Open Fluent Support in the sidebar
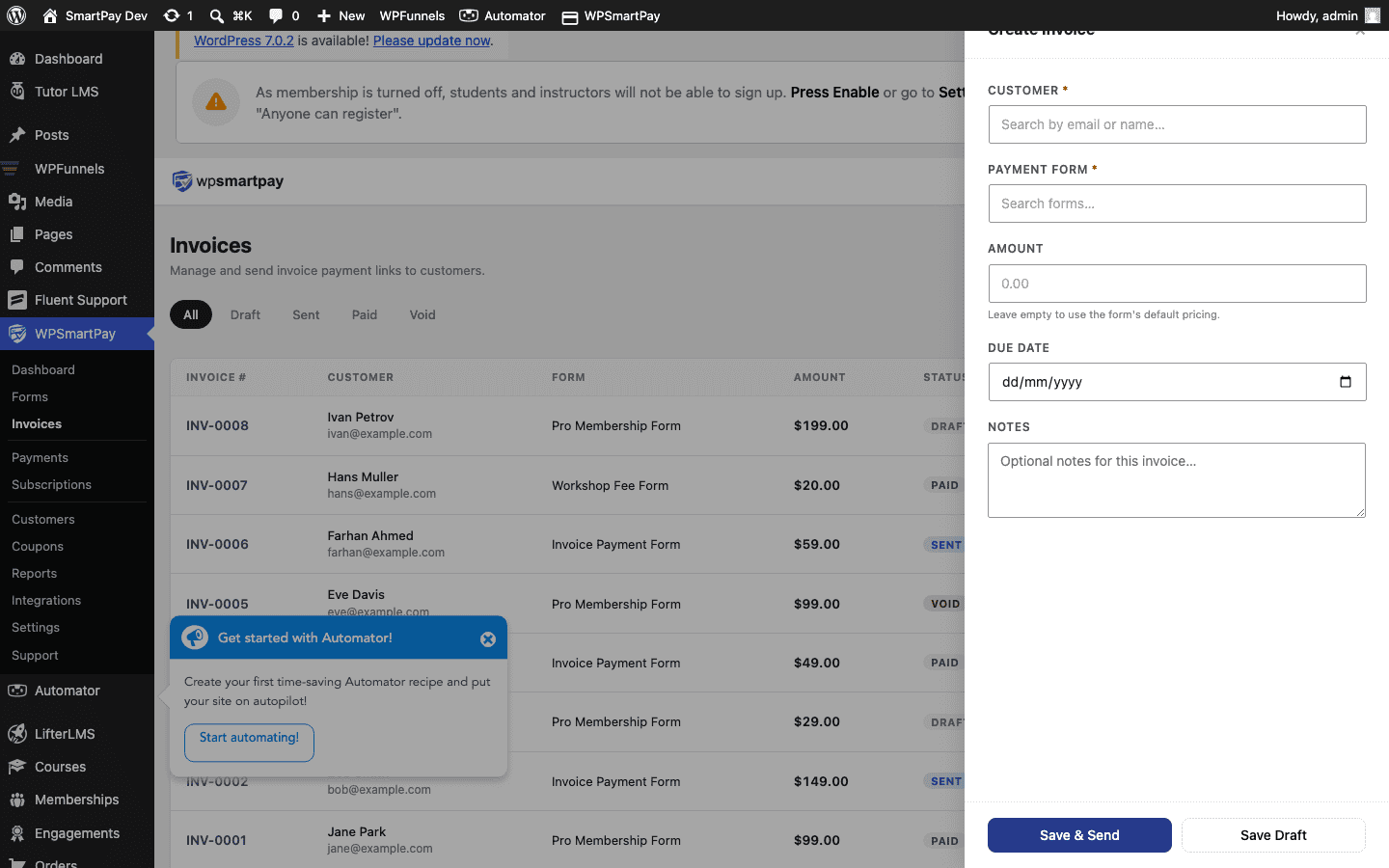 pyautogui.click(x=77, y=300)
